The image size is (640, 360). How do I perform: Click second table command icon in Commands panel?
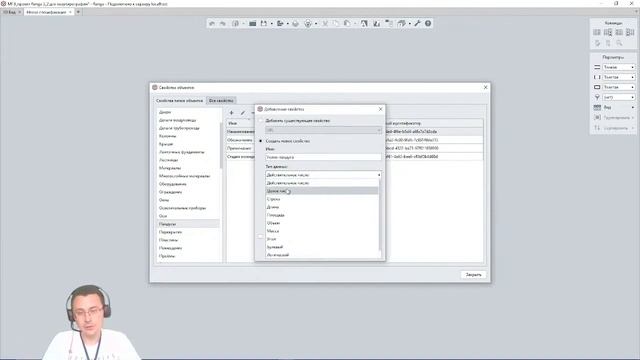click(x=608, y=32)
